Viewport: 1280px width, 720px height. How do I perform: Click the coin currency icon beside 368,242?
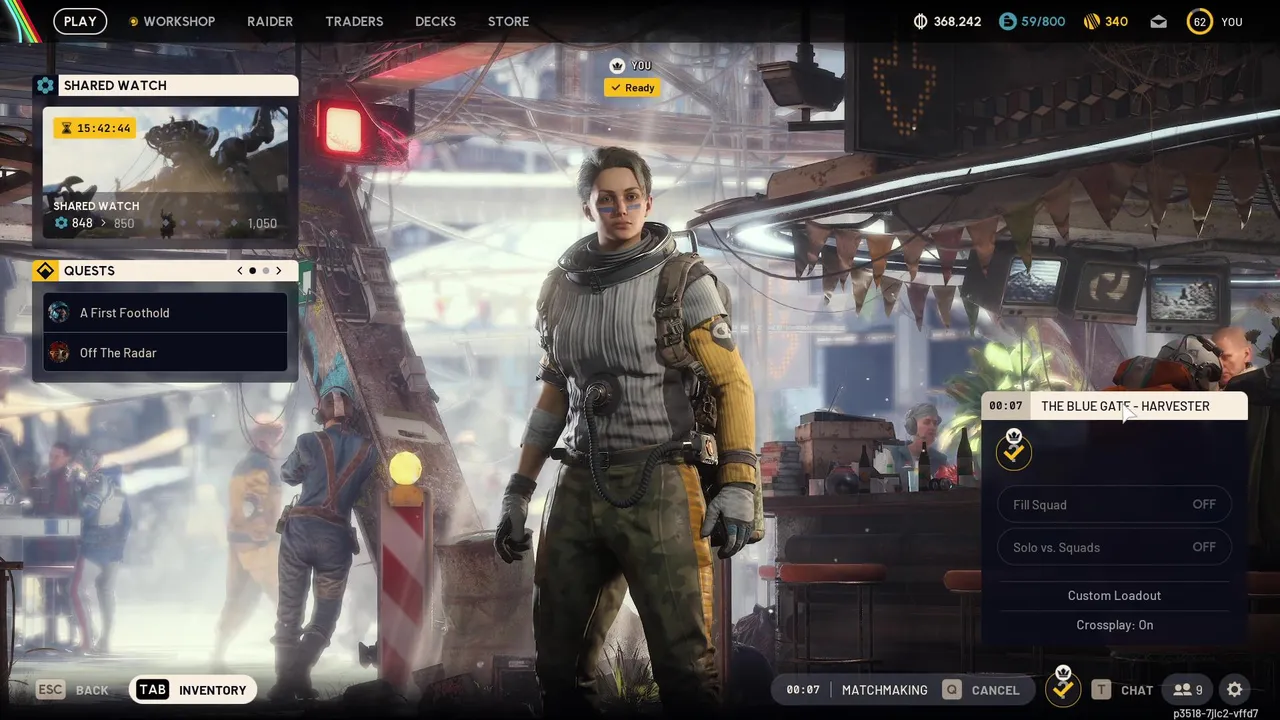click(x=921, y=21)
